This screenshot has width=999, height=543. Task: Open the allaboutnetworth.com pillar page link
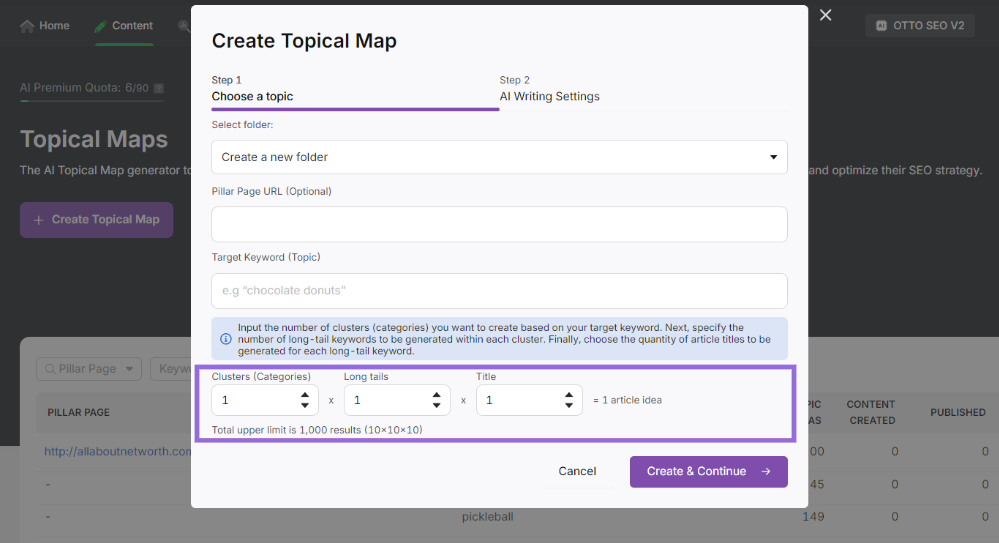(117, 451)
